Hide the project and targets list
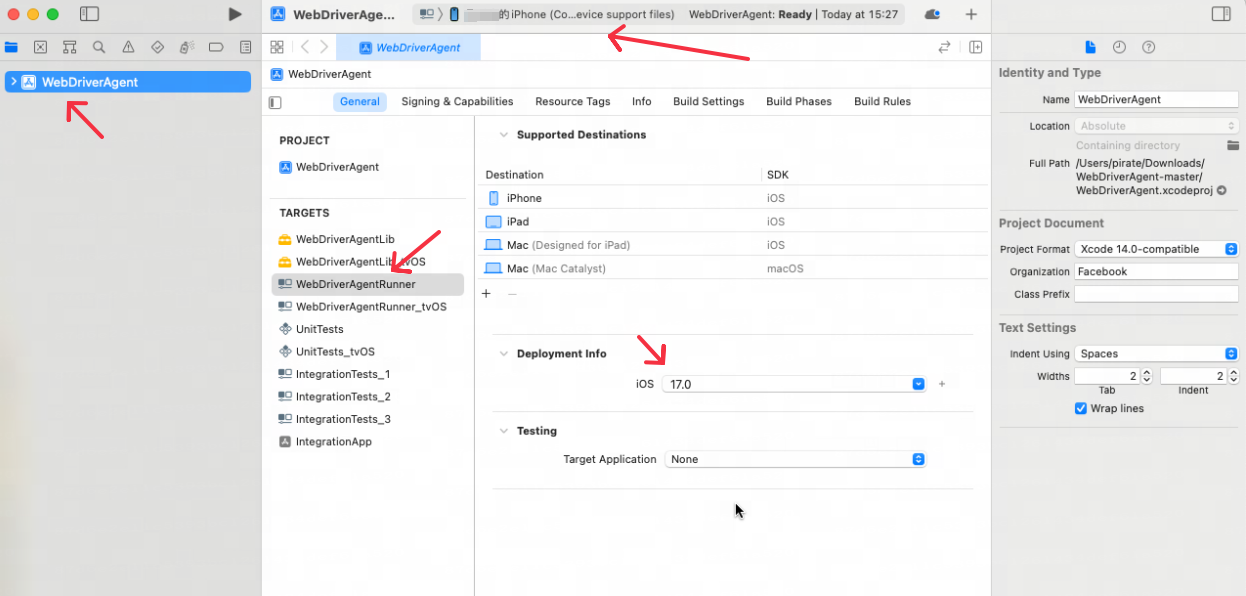 (275, 102)
